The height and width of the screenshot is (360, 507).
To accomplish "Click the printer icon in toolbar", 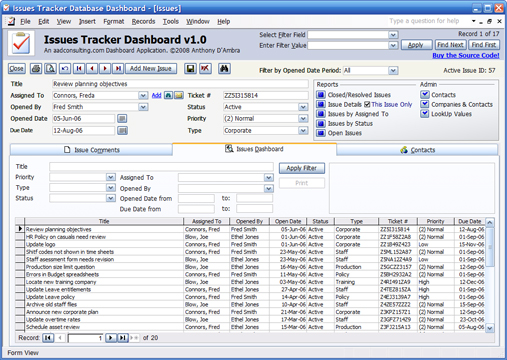I will tap(36, 69).
